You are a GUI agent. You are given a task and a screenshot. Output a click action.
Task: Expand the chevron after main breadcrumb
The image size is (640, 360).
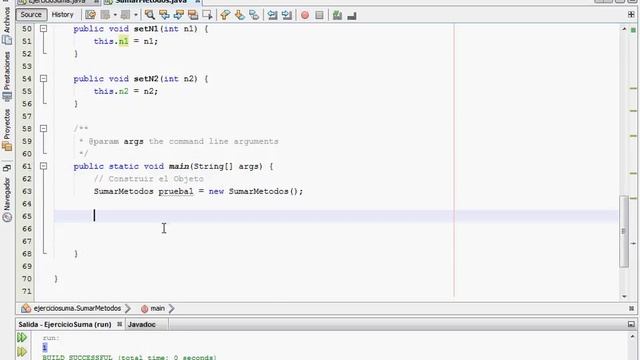[171, 309]
